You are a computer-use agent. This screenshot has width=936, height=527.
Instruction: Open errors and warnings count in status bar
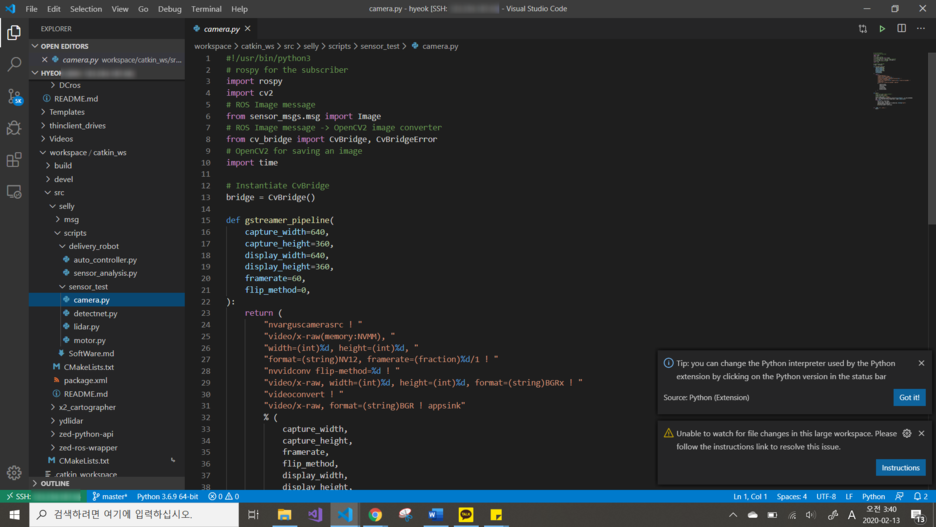tap(224, 497)
